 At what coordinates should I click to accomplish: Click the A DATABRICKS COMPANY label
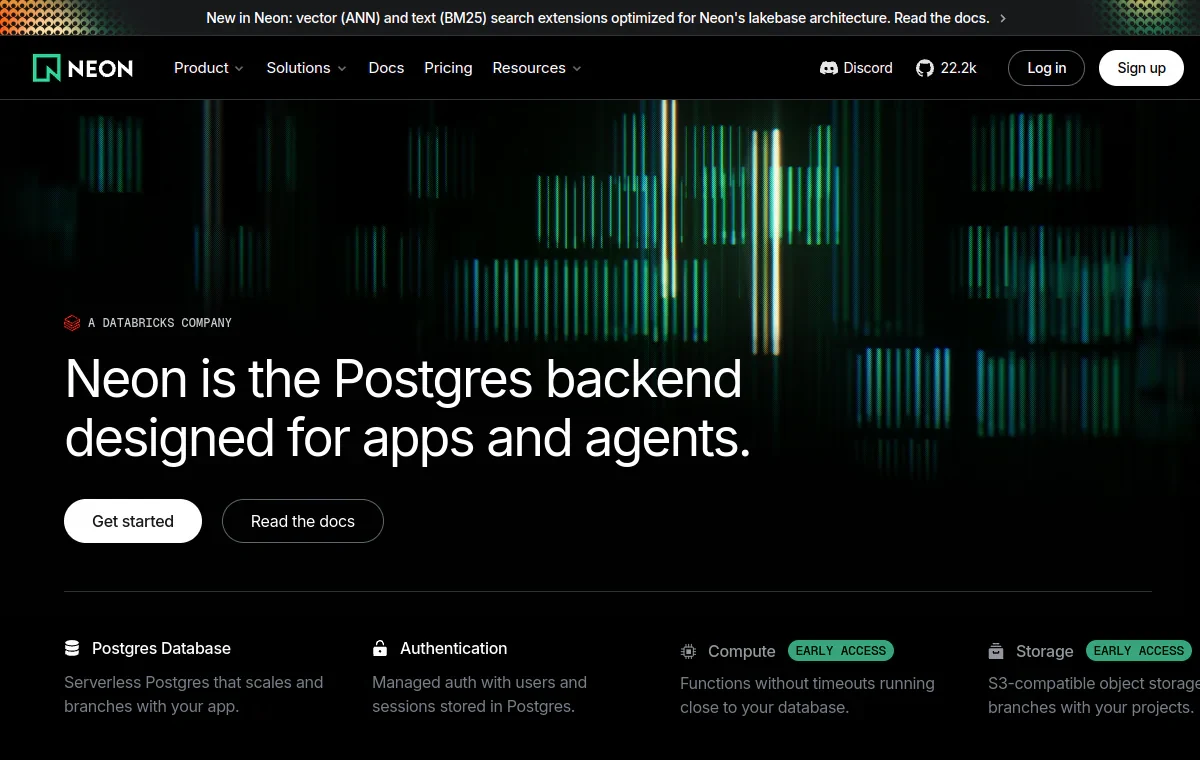[160, 323]
